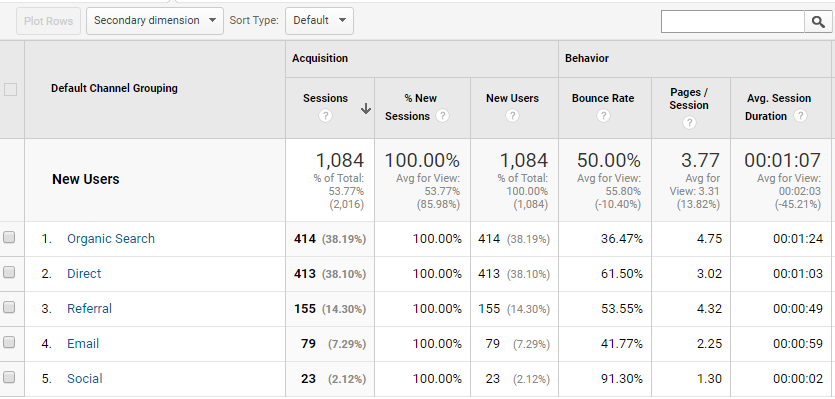Click bounce rate 53.55% in Referral row
The height and width of the screenshot is (399, 835).
[x=621, y=309]
